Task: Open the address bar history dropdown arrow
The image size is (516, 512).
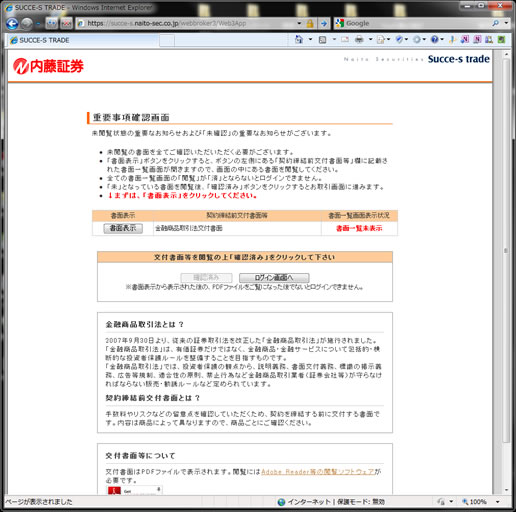Action: (299, 23)
